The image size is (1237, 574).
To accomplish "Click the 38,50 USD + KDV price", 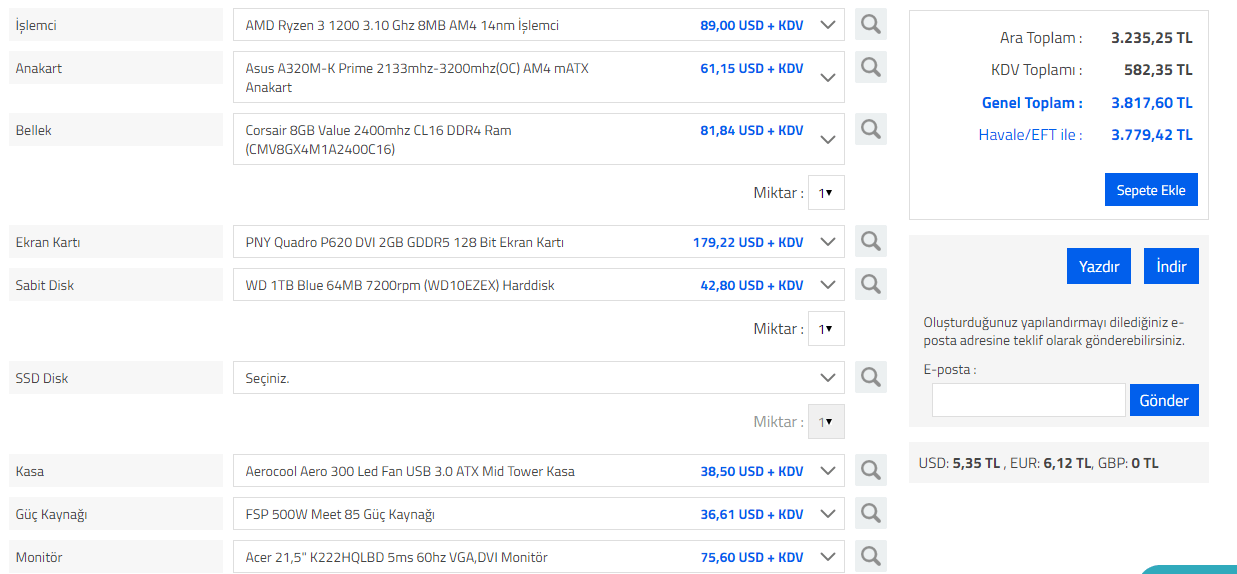I will coord(752,471).
